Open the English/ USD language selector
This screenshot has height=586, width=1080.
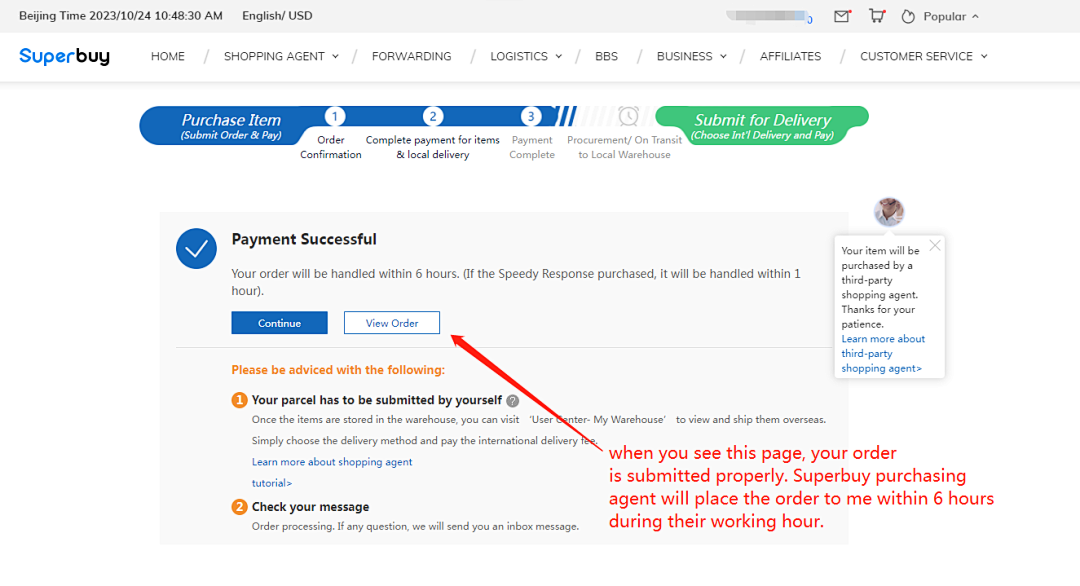pyautogui.click(x=277, y=16)
